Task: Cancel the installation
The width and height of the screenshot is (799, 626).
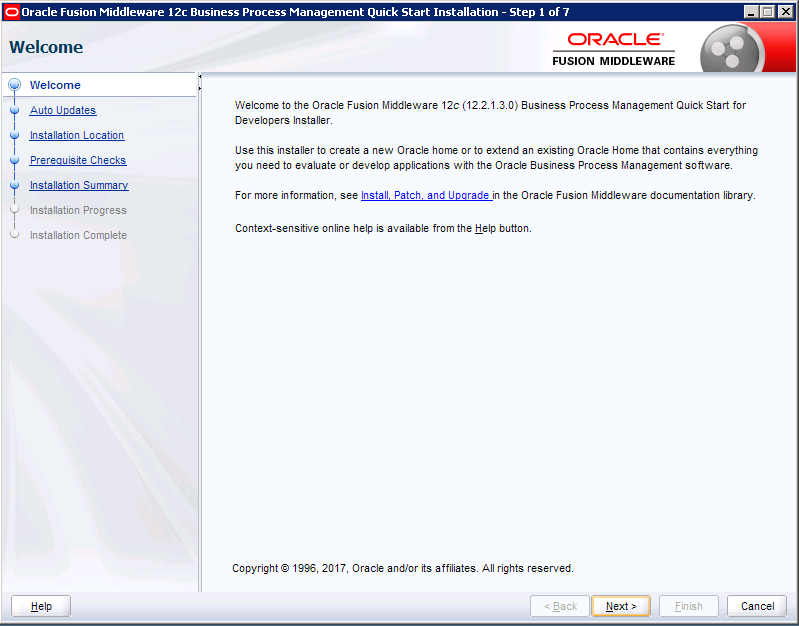Action: point(757,606)
